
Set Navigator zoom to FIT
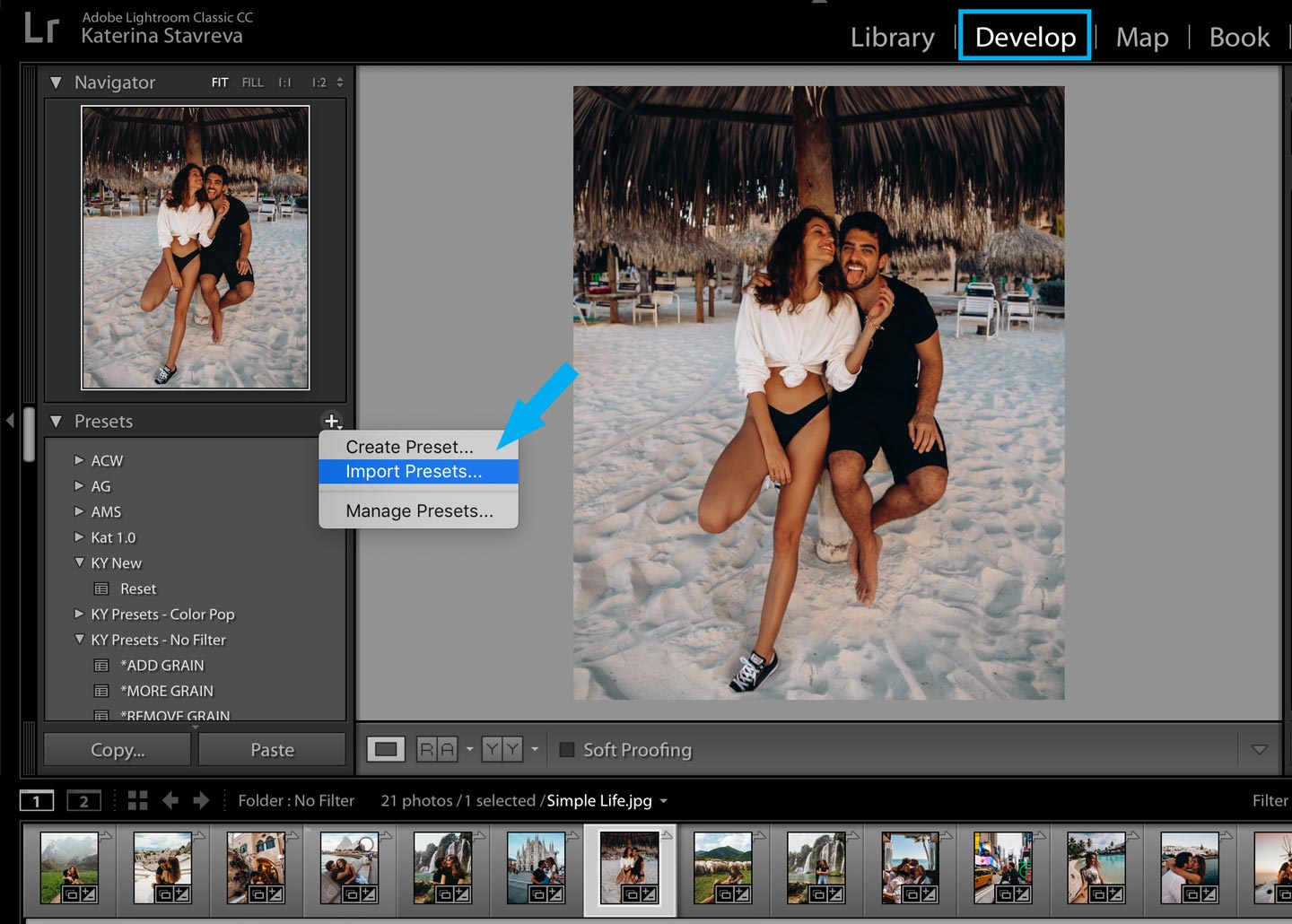click(x=220, y=83)
